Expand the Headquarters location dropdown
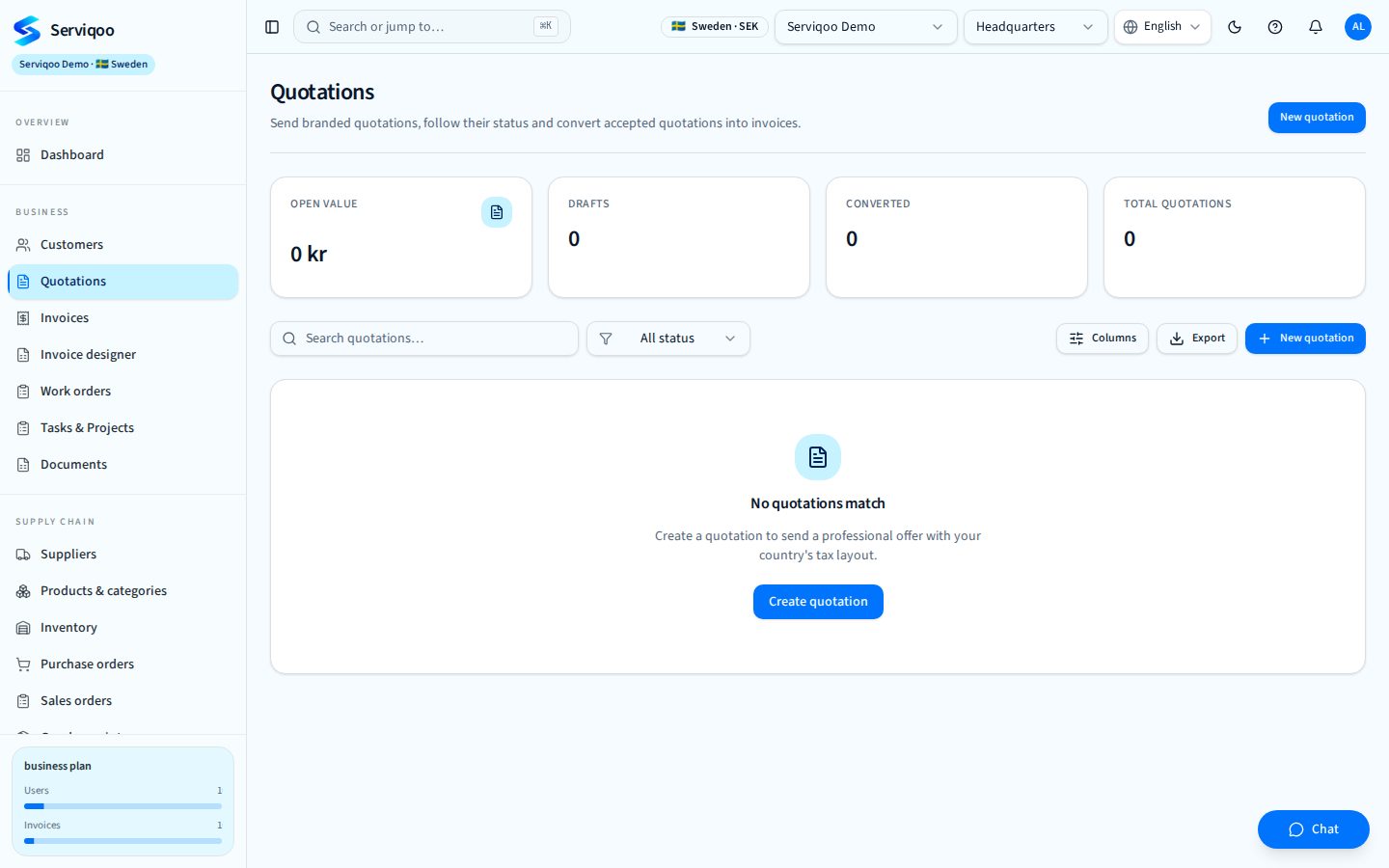Screen dimensions: 1389x868 (x=1036, y=27)
